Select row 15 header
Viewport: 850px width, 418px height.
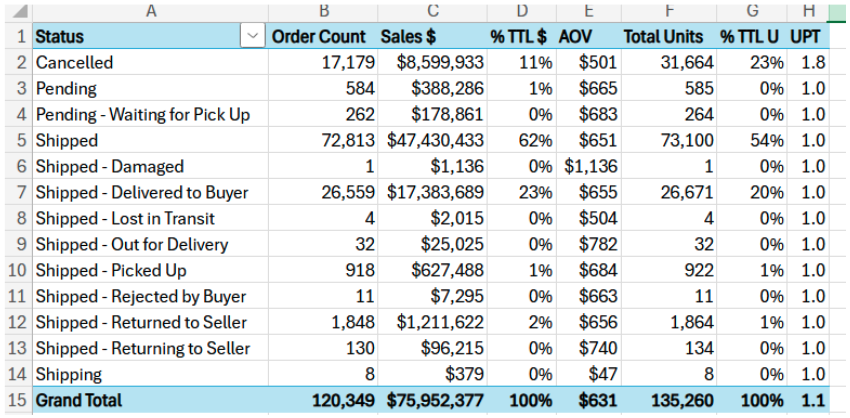17,400
